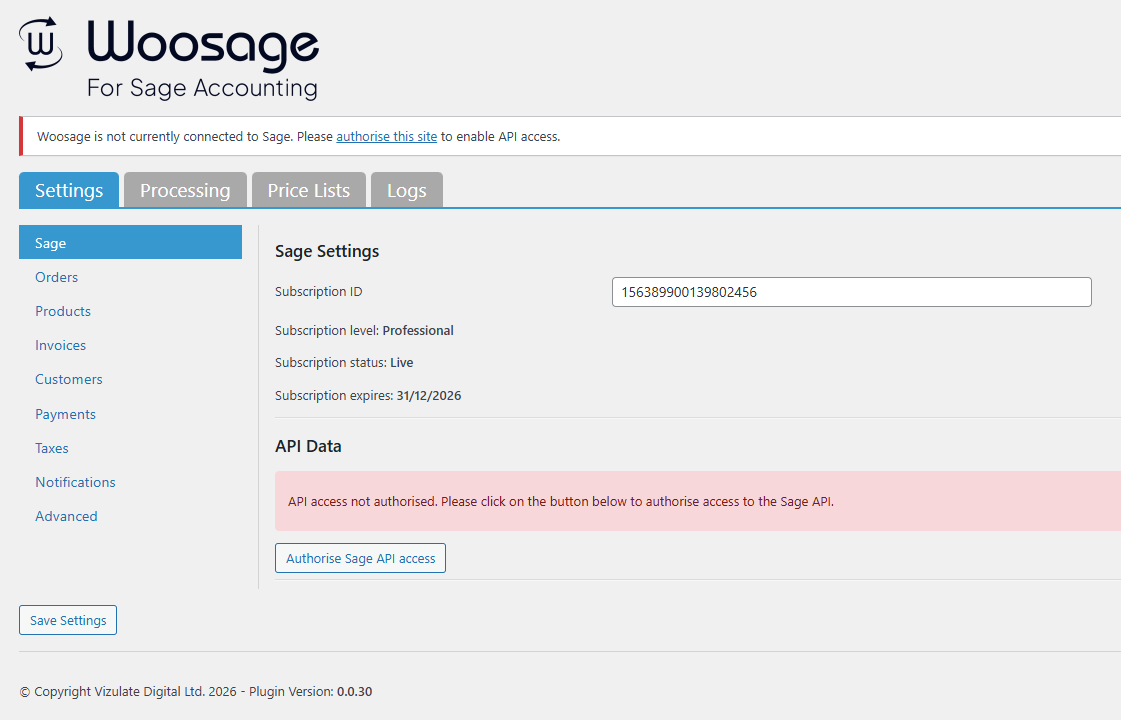Click the Save Settings button
Image resolution: width=1121 pixels, height=720 pixels.
pos(68,620)
